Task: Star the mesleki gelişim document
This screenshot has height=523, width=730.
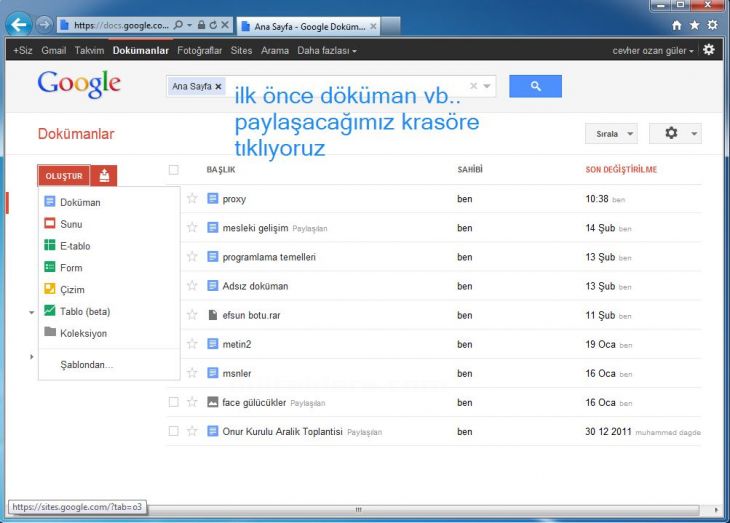Action: pyautogui.click(x=192, y=228)
